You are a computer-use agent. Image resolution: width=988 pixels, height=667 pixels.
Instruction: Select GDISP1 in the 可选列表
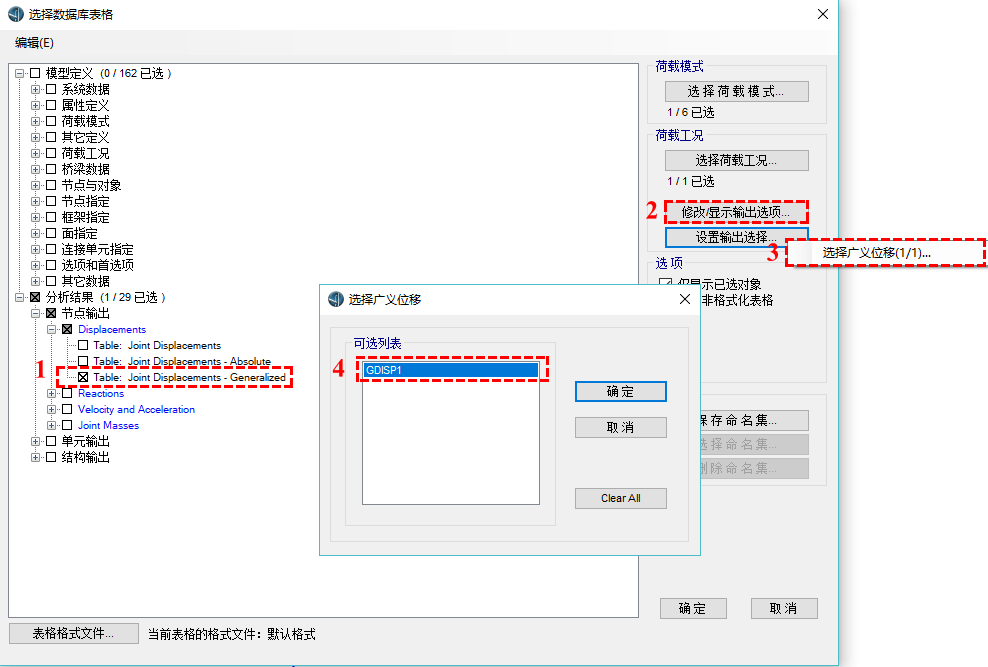[450, 370]
